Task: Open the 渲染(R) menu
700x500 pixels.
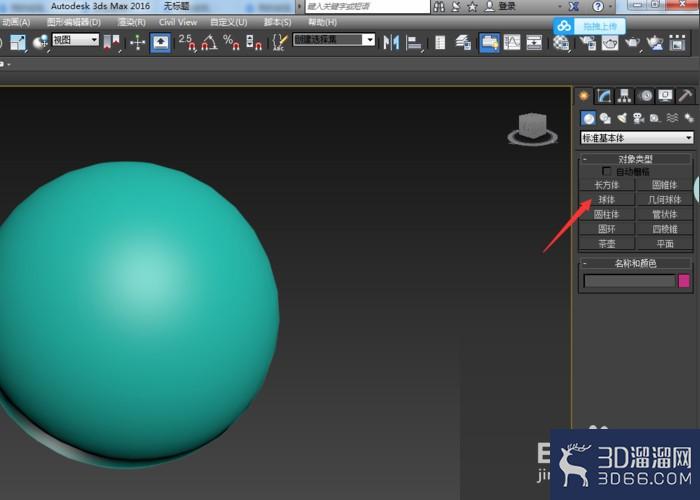Action: pos(131,22)
